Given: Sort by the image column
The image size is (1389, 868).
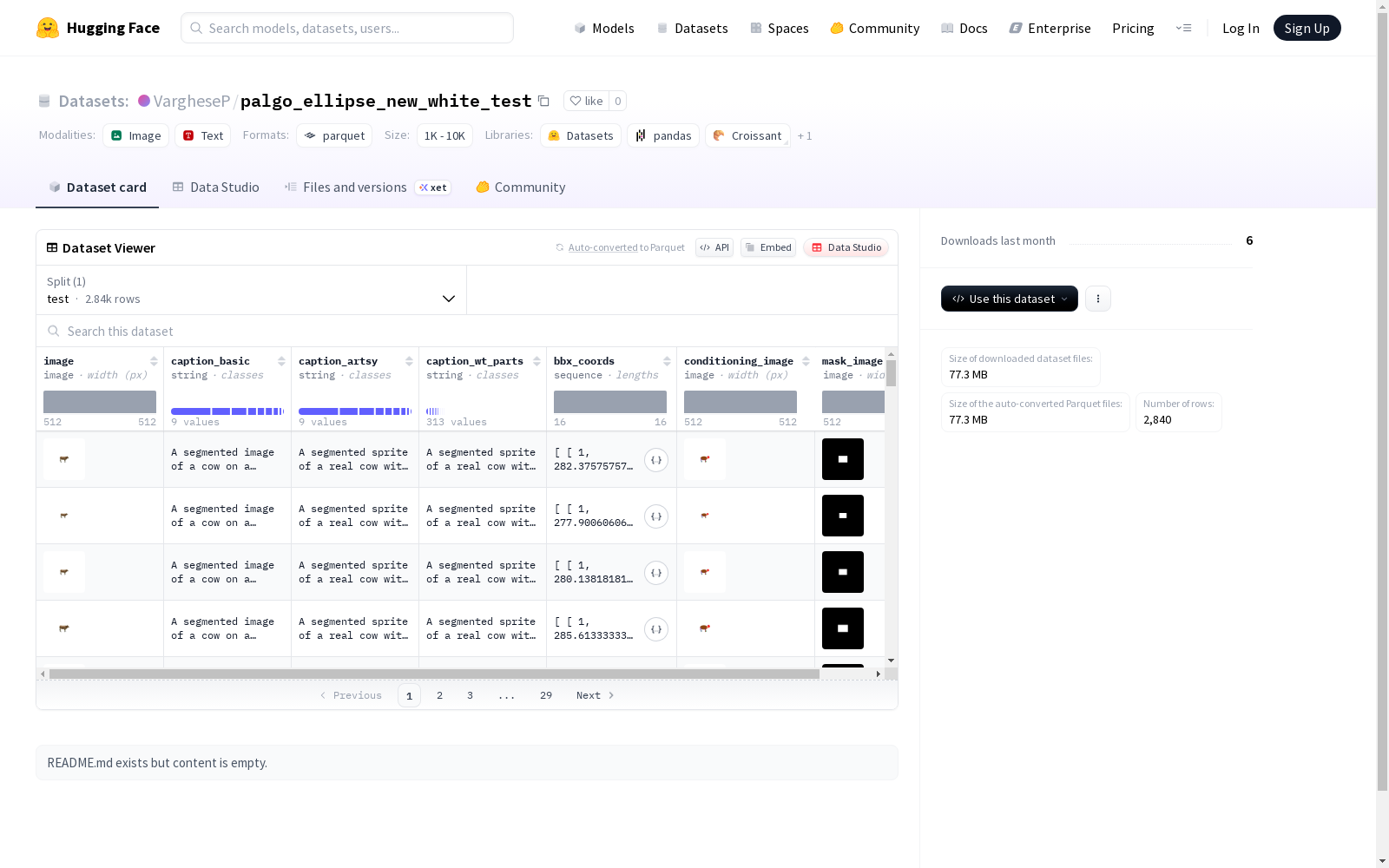Looking at the screenshot, I should 154,361.
